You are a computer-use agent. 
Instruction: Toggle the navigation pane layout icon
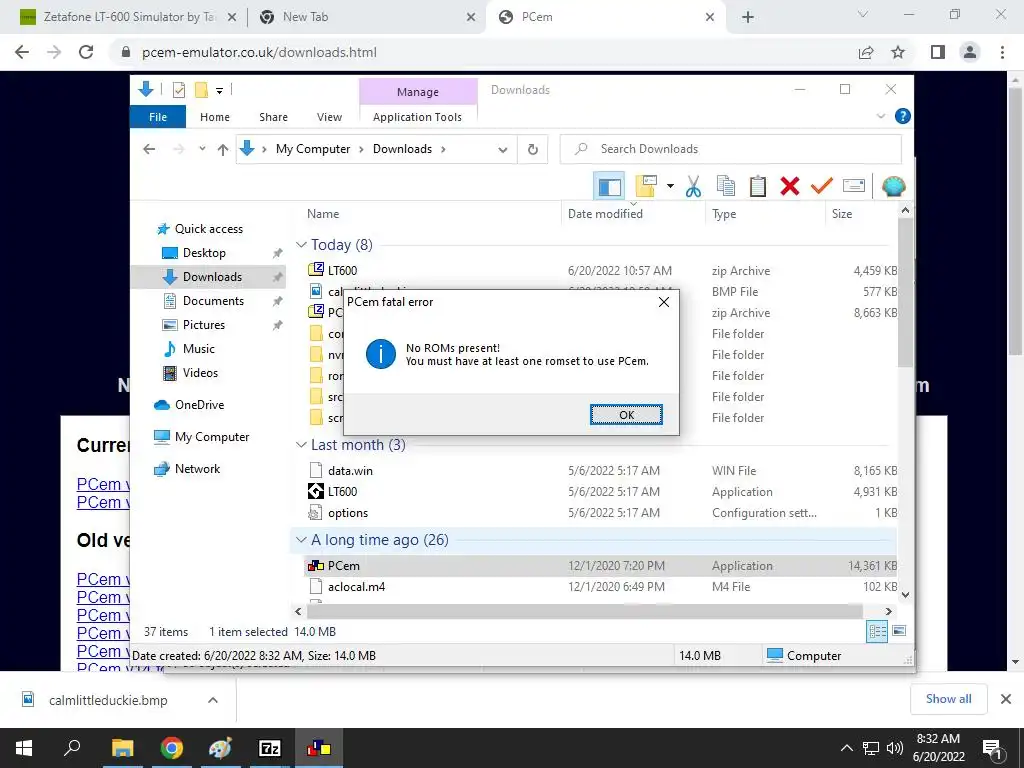609,187
